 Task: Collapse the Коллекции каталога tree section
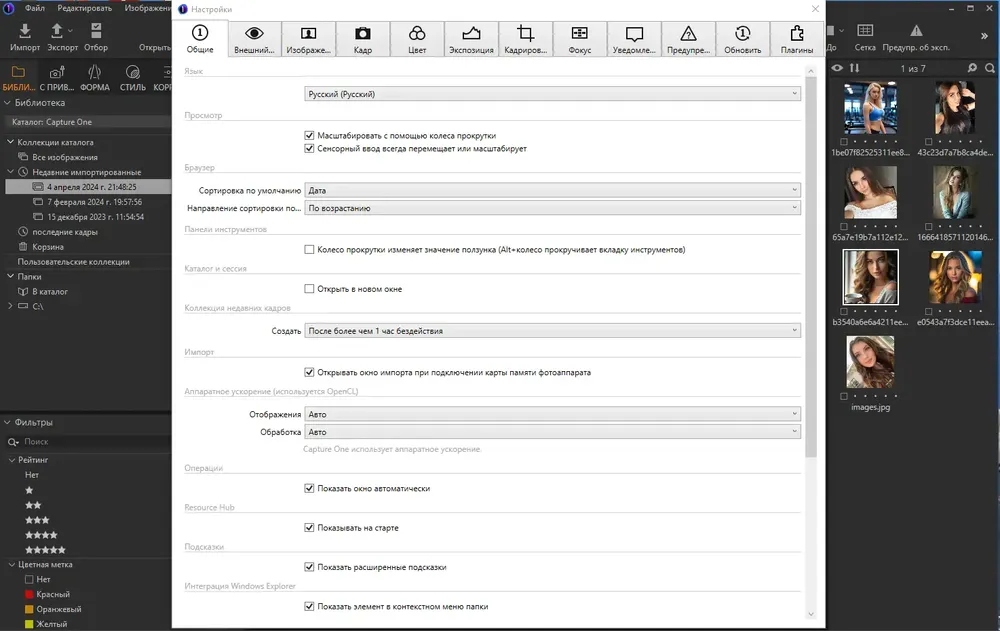click(10, 142)
